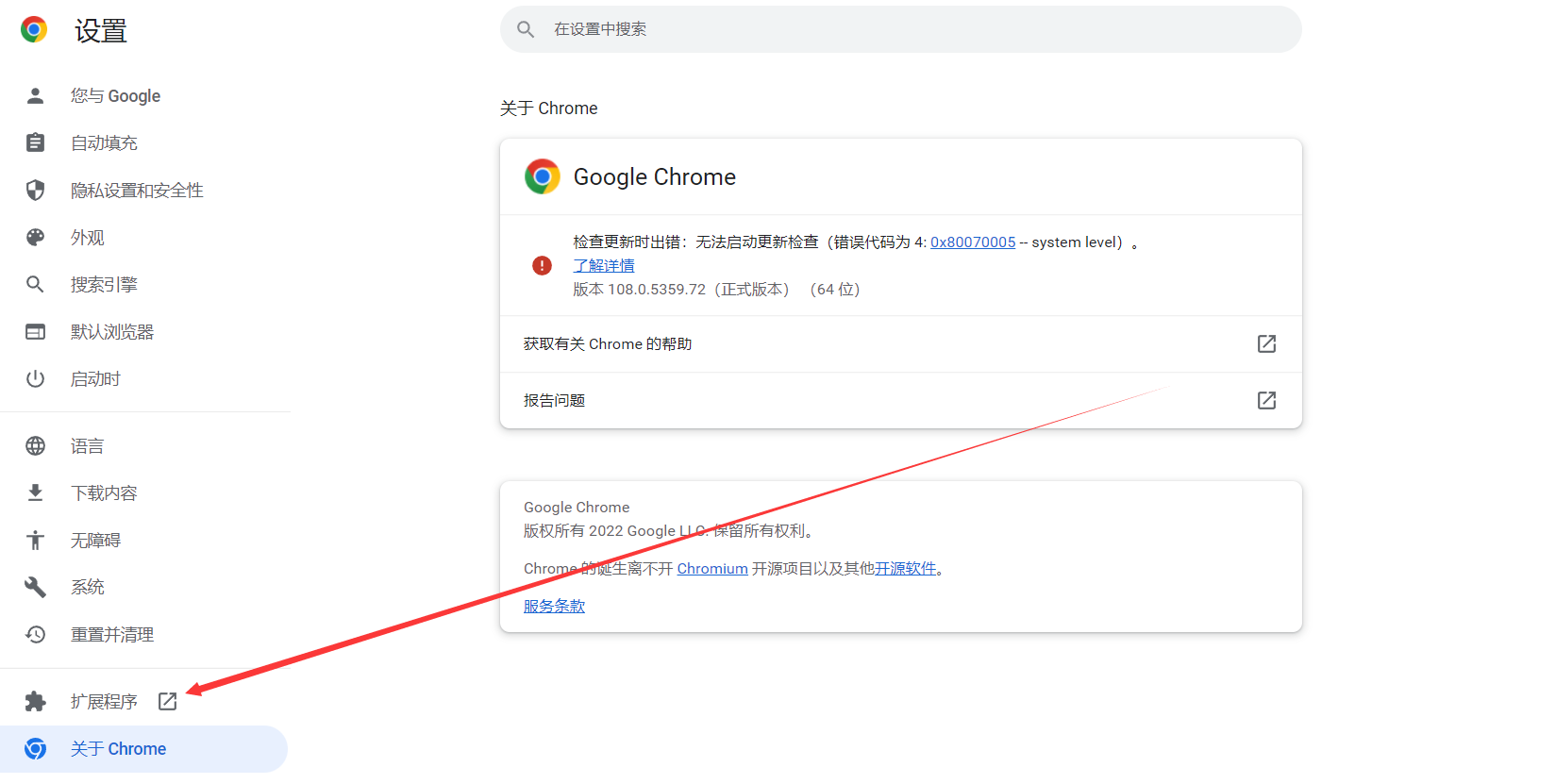The image size is (1556, 784).
Task: Click the red error exclamation icon
Action: click(542, 265)
